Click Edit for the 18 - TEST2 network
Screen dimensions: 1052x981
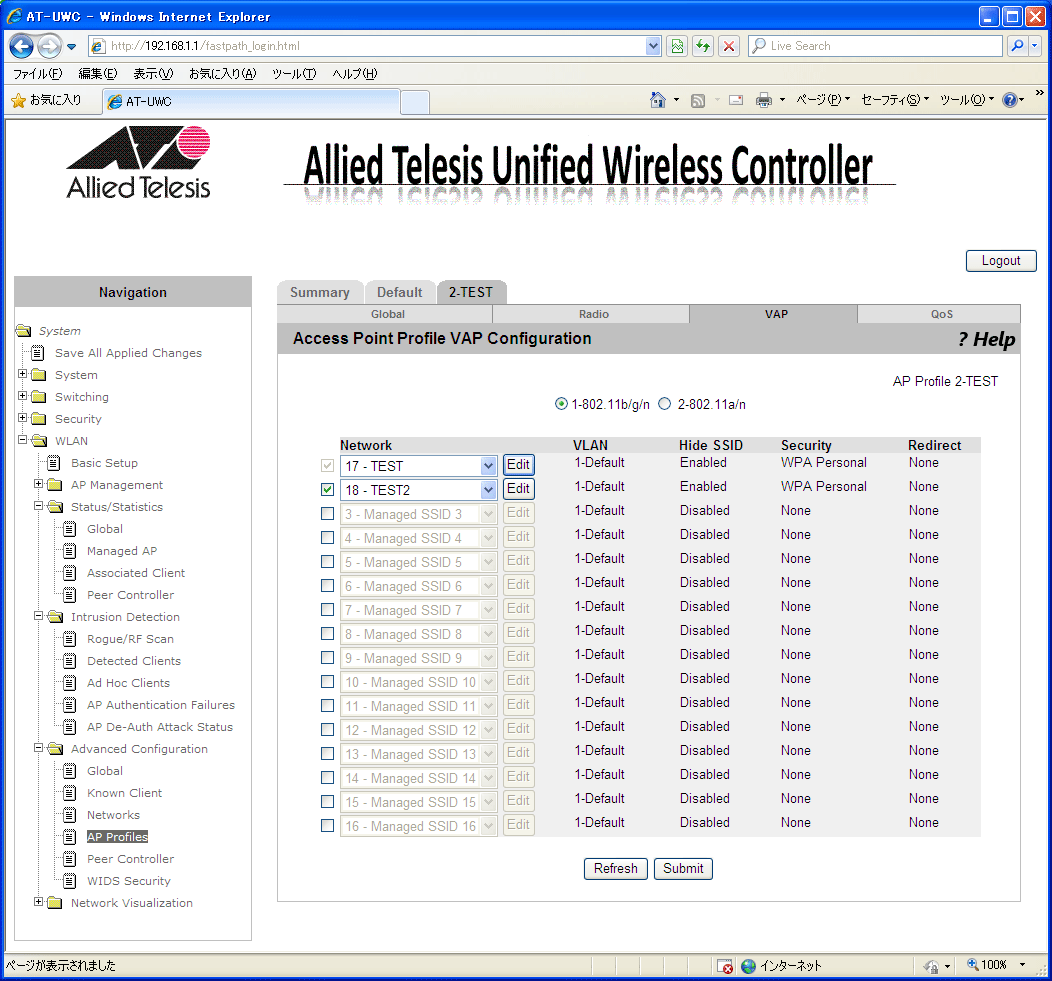tap(519, 488)
